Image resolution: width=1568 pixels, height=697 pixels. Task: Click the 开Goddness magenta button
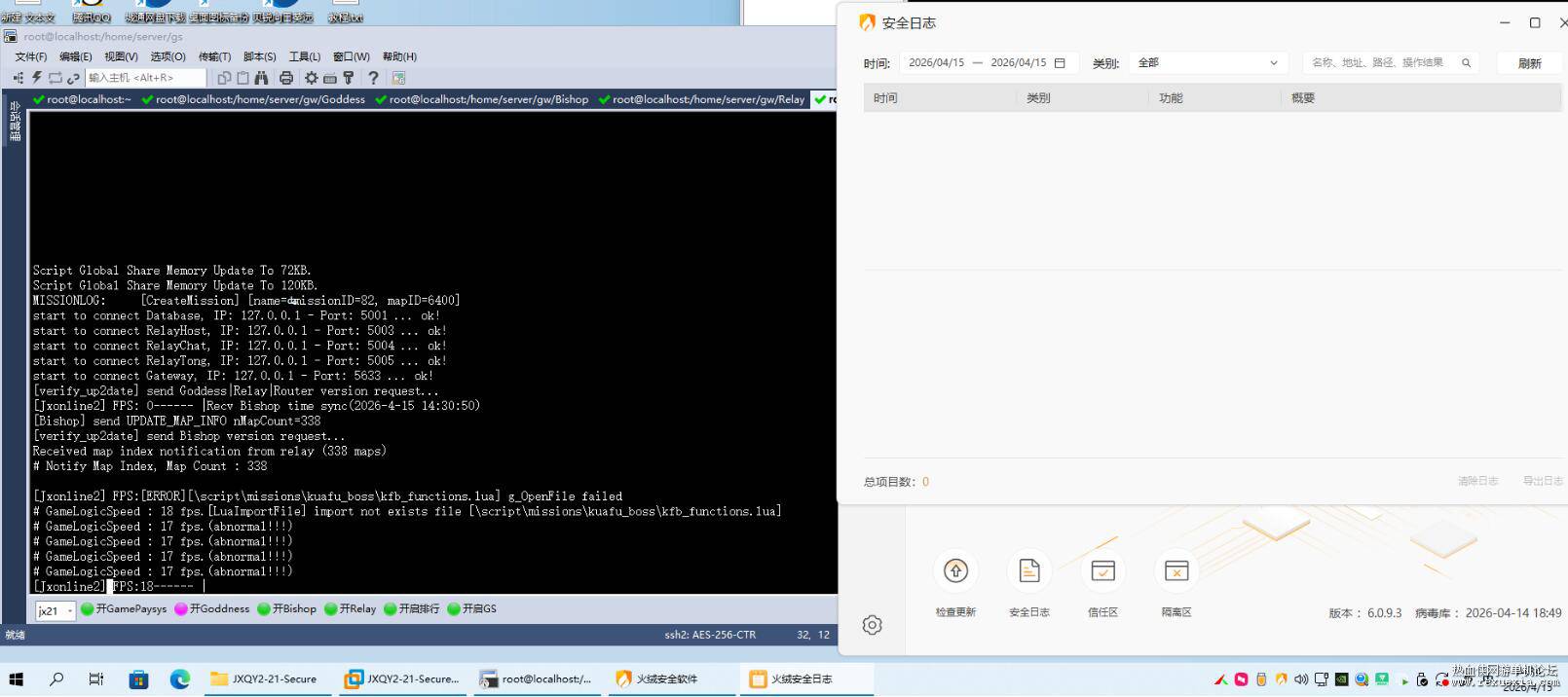(212, 608)
